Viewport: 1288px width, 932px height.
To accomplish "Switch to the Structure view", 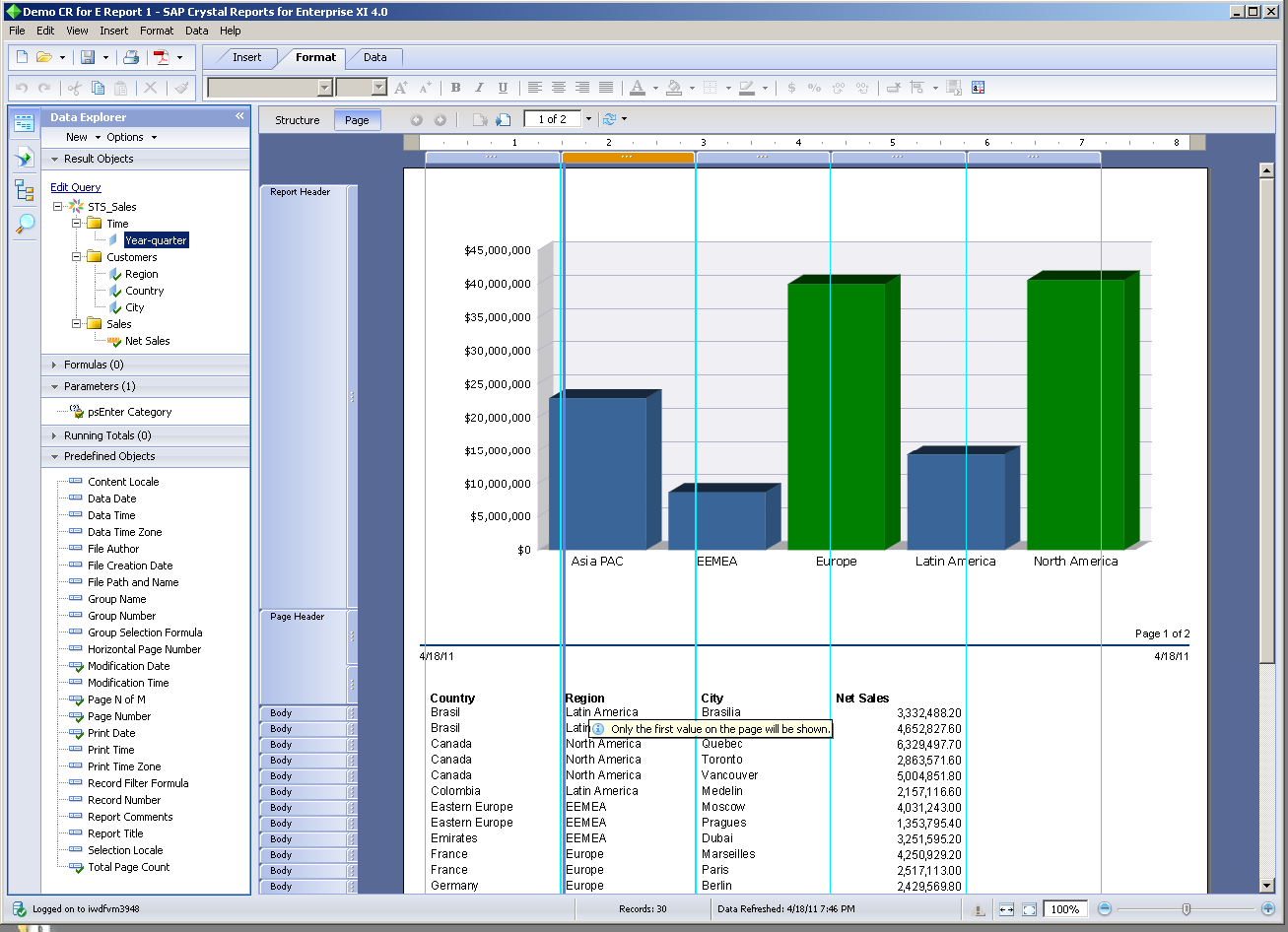I will (x=297, y=120).
